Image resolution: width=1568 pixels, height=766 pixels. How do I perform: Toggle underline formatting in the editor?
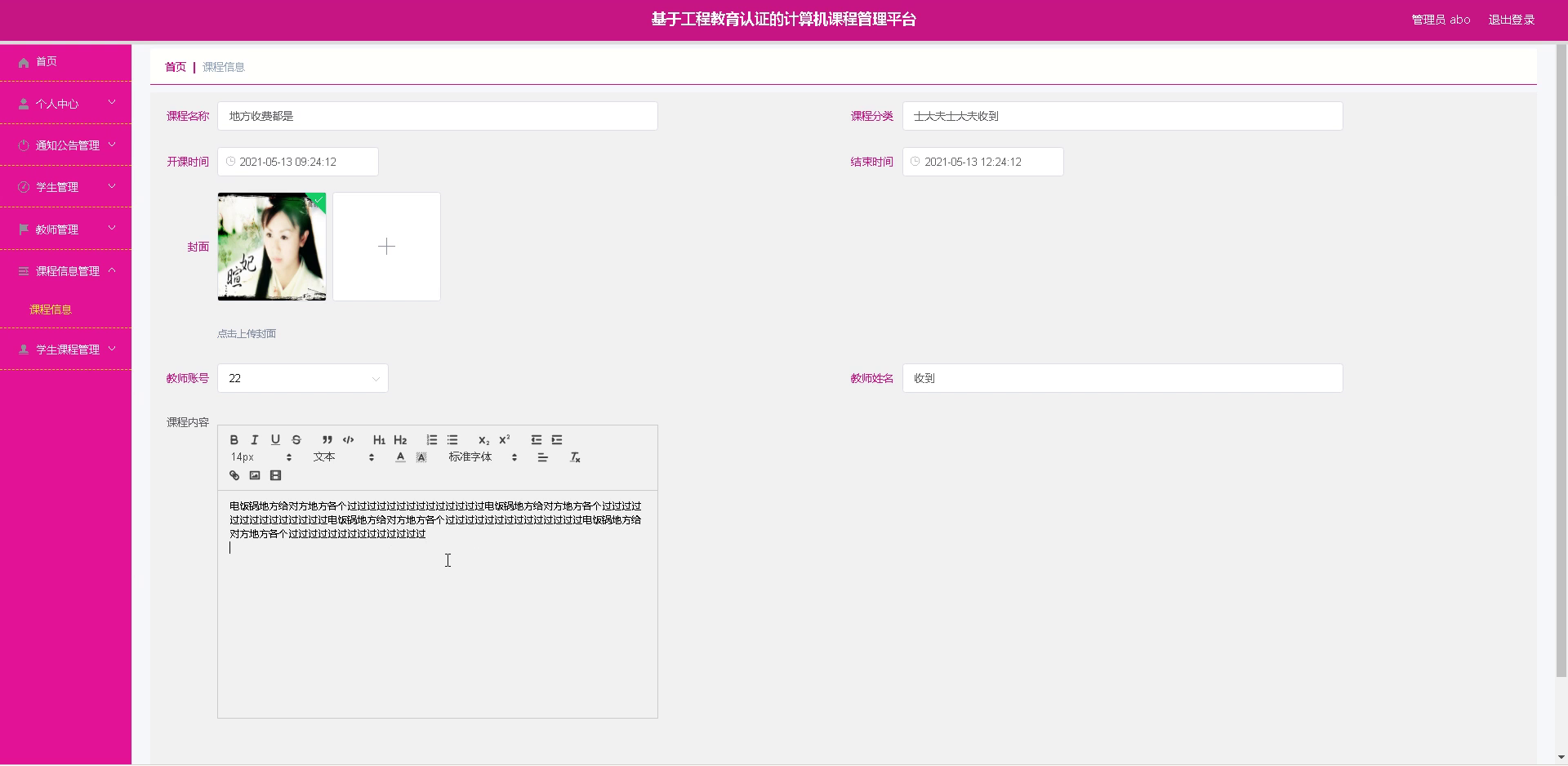tap(275, 439)
